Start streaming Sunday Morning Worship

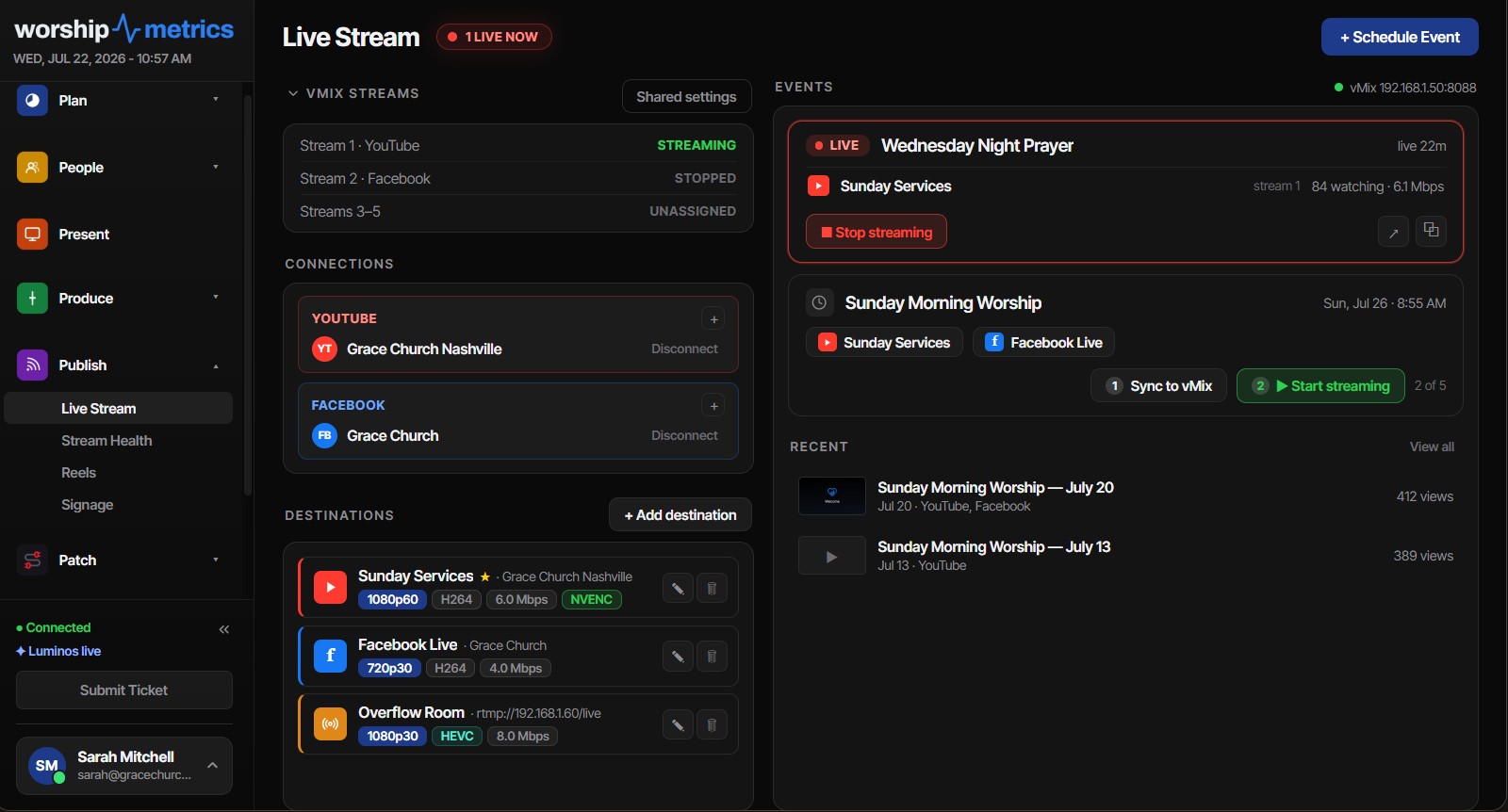[1320, 385]
